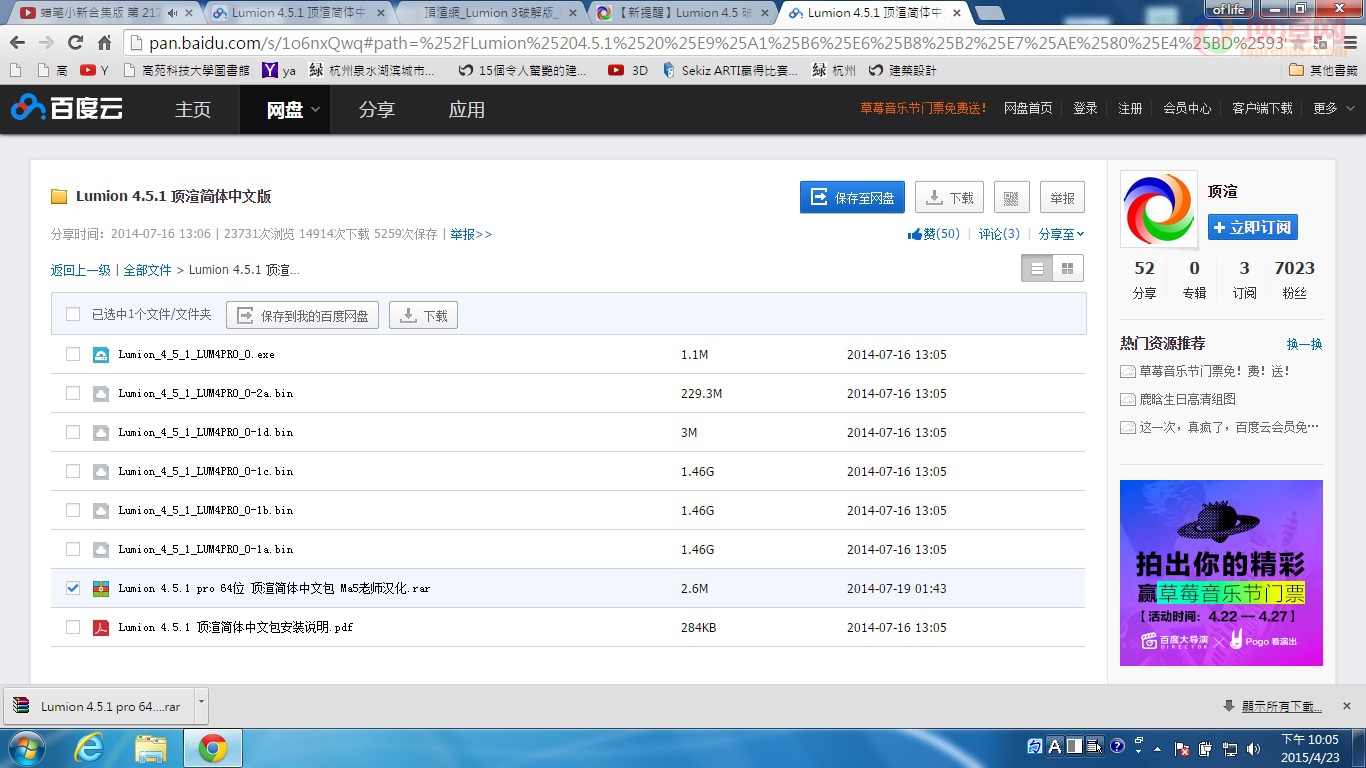
Task: Click the 顶渲 user avatar
Action: [x=1158, y=209]
